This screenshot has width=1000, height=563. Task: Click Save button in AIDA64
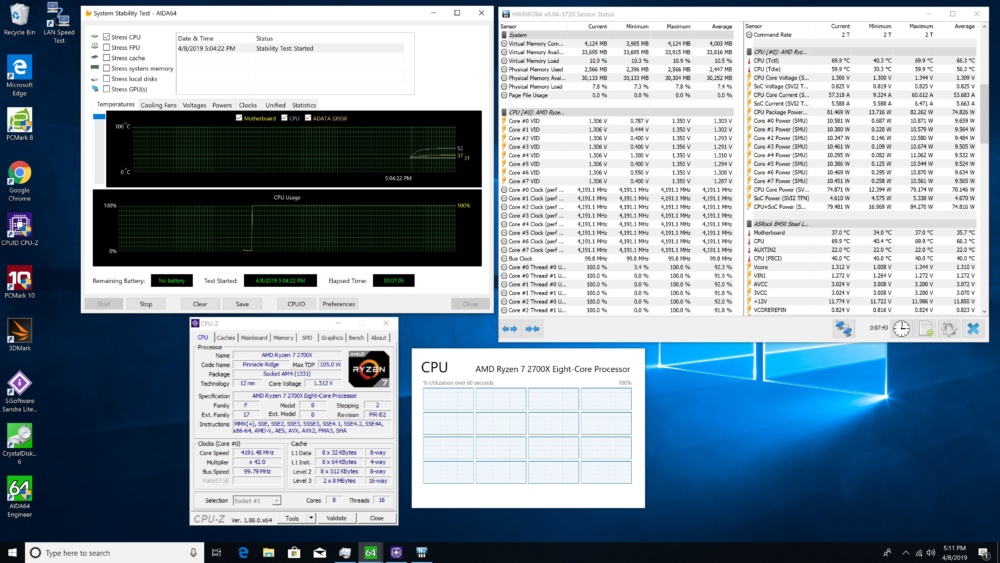coord(242,304)
